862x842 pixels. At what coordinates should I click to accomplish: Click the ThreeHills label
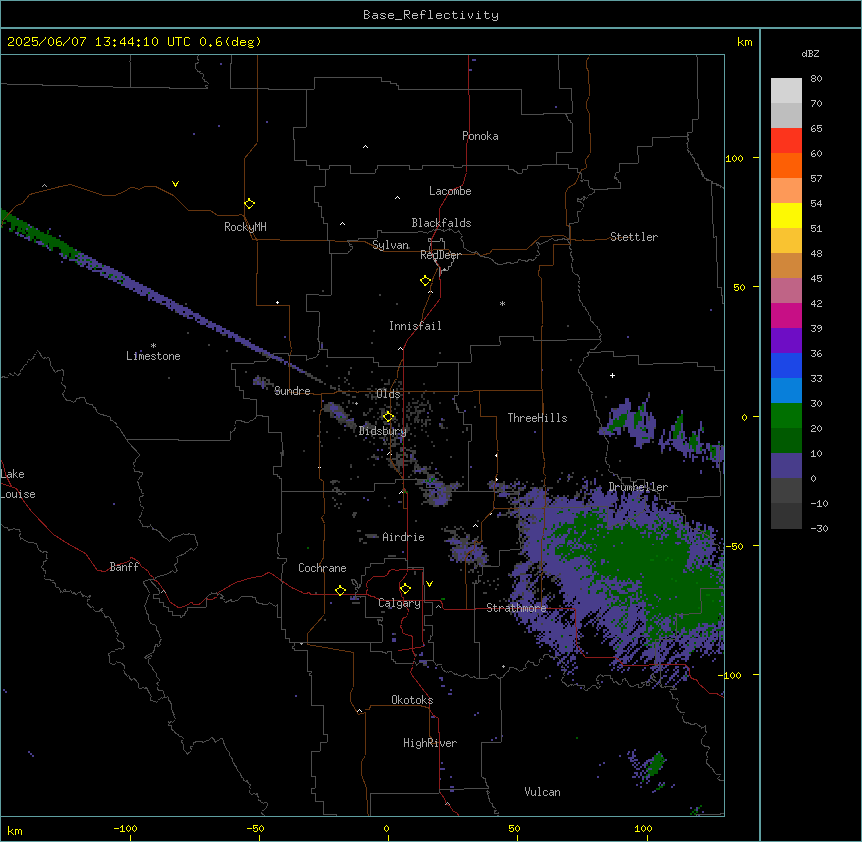click(x=537, y=418)
